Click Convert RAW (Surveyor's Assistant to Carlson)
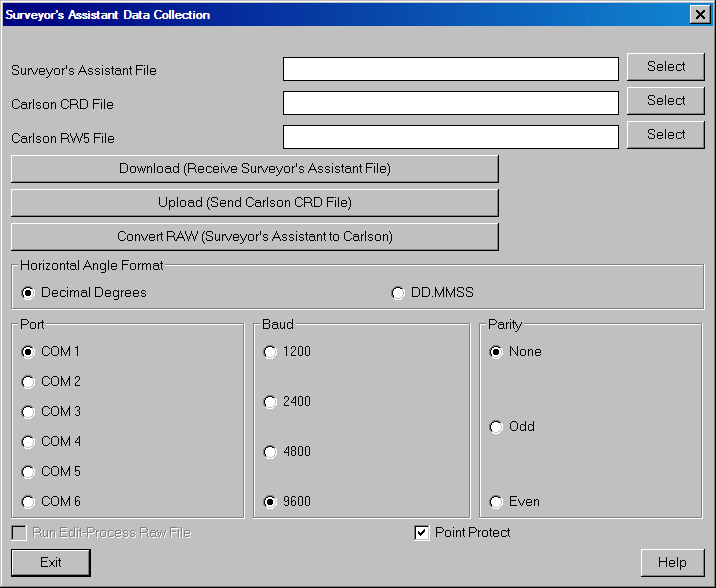Screen dimensions: 716x588 (x=255, y=236)
